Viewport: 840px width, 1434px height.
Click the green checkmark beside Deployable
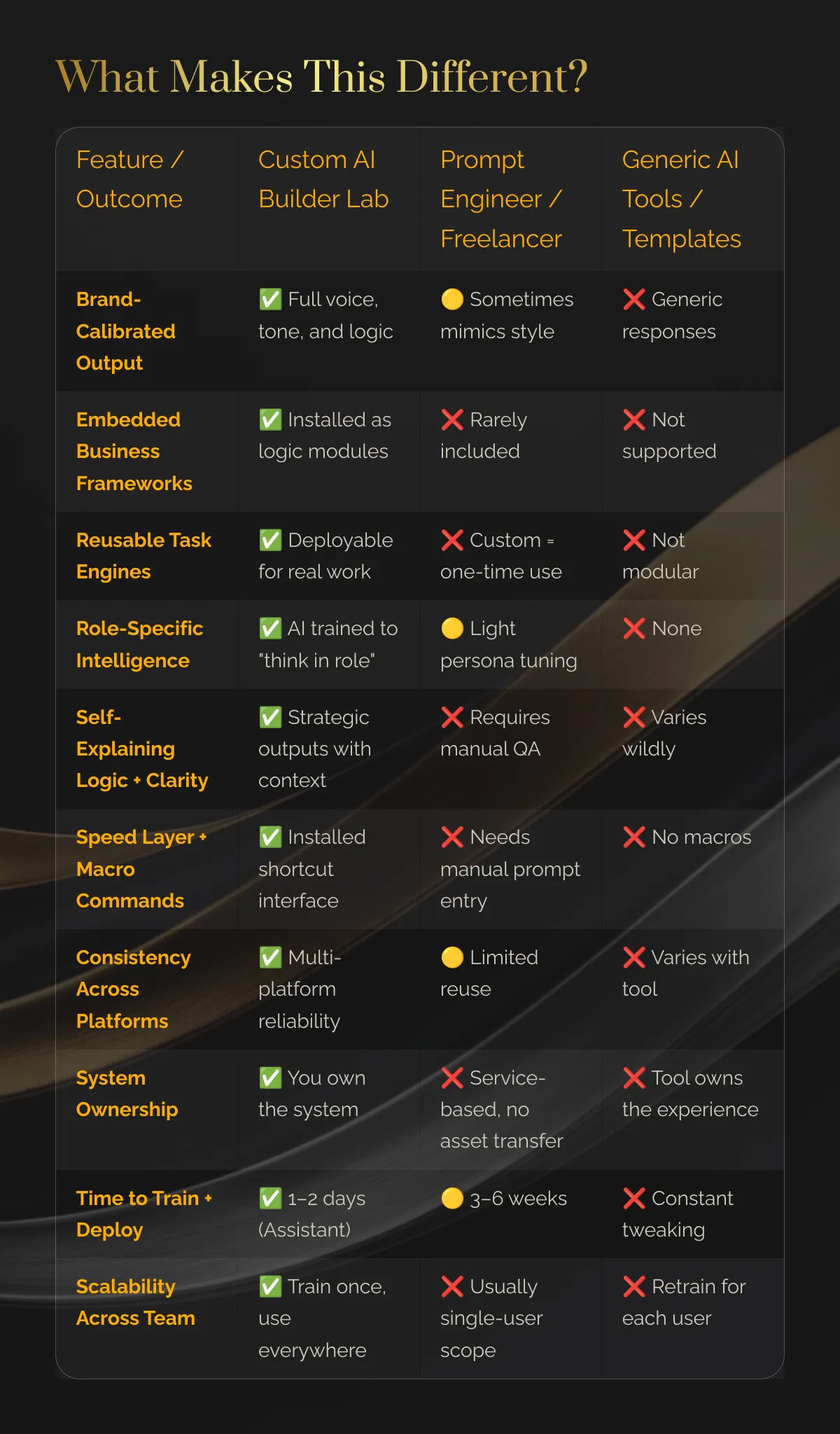pyautogui.click(x=270, y=540)
